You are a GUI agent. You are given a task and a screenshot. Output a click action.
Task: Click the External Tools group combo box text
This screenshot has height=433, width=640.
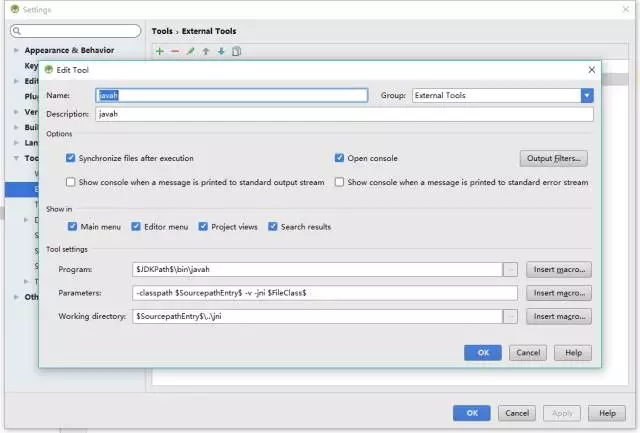[440, 95]
